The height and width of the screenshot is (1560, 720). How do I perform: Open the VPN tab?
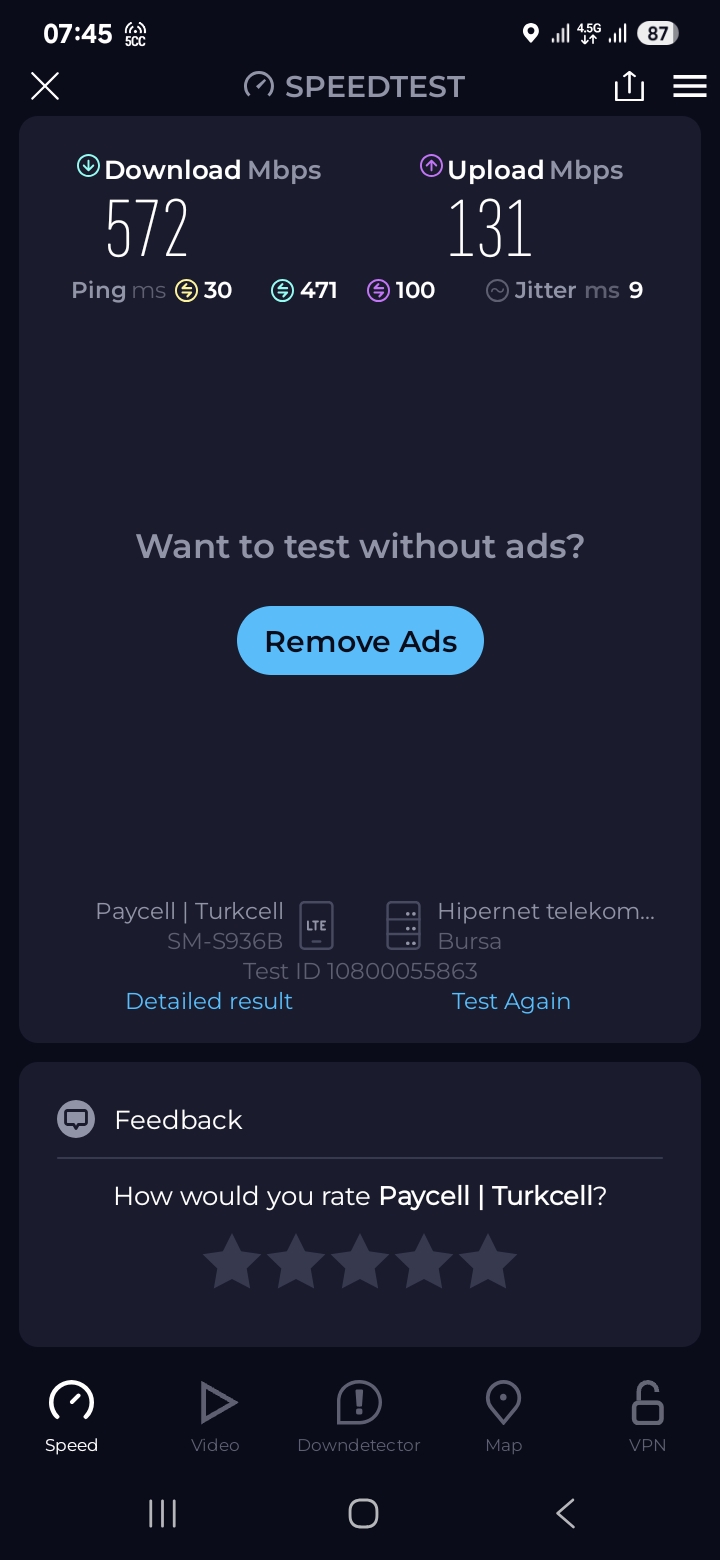[x=647, y=1416]
